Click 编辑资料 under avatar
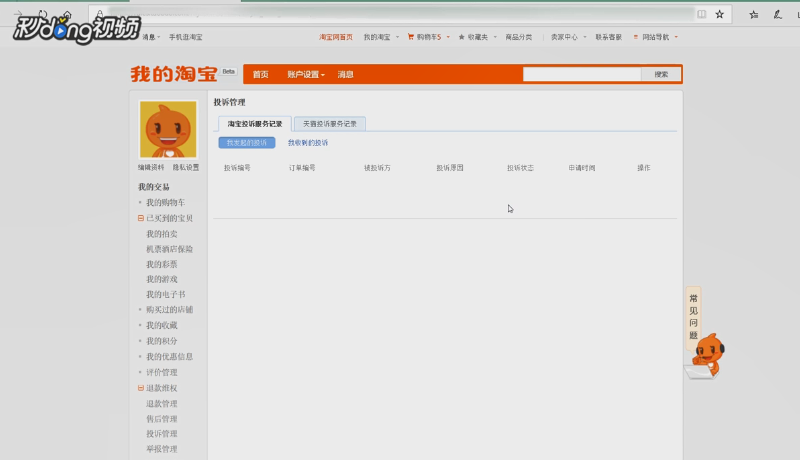Viewport: 800px width, 460px height. tap(151, 167)
